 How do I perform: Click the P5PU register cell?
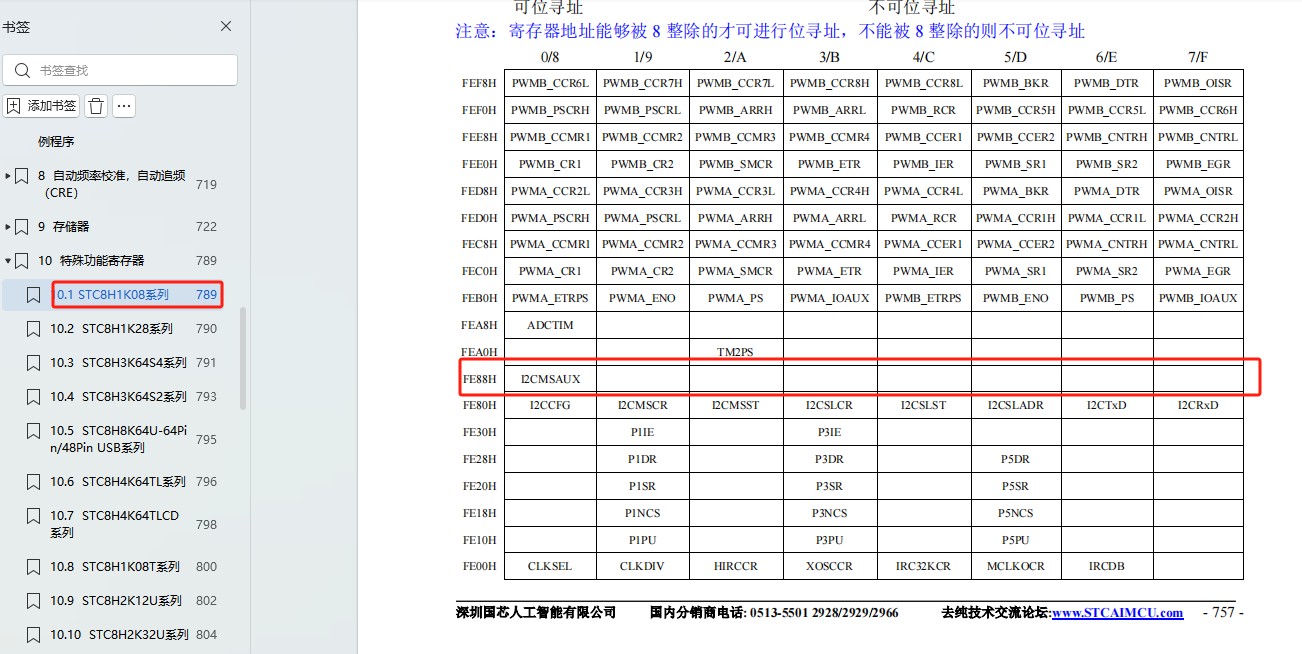click(x=1016, y=540)
